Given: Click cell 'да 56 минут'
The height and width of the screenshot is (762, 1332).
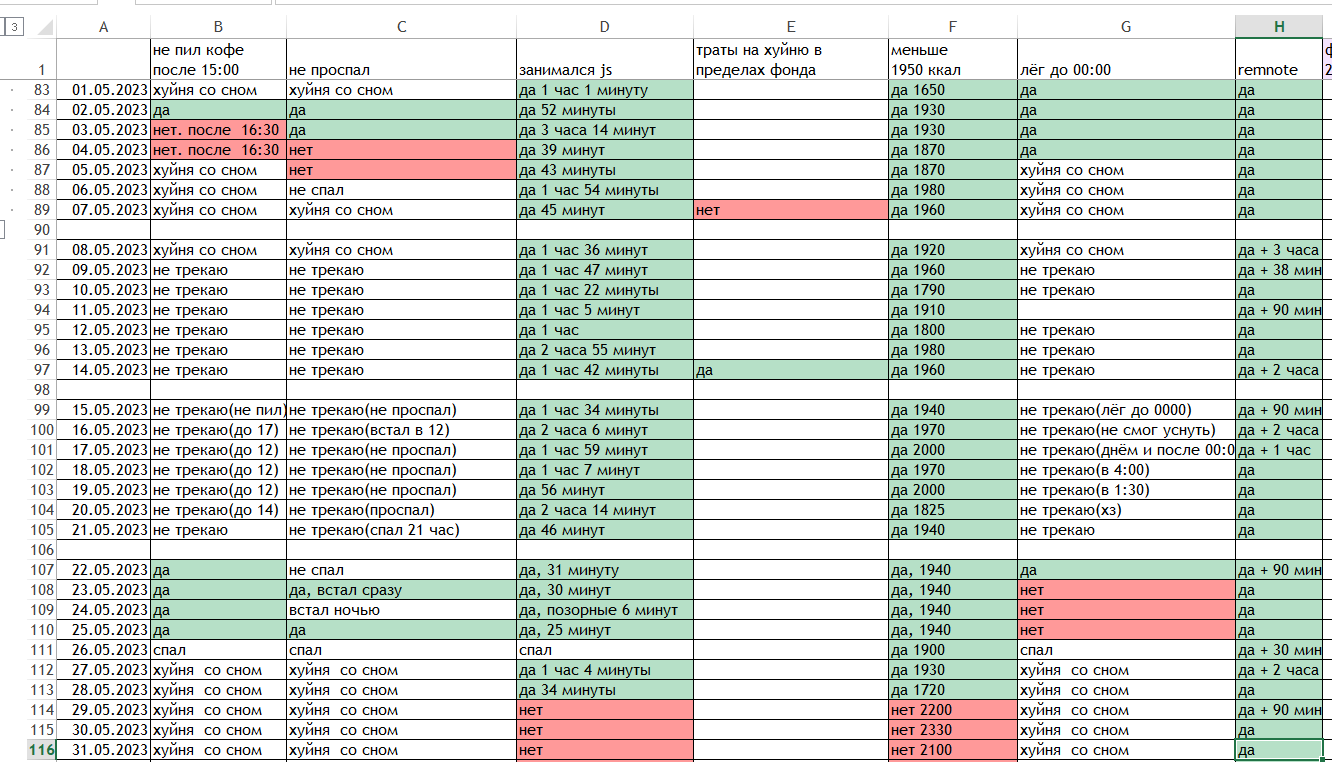Looking at the screenshot, I should [x=604, y=490].
